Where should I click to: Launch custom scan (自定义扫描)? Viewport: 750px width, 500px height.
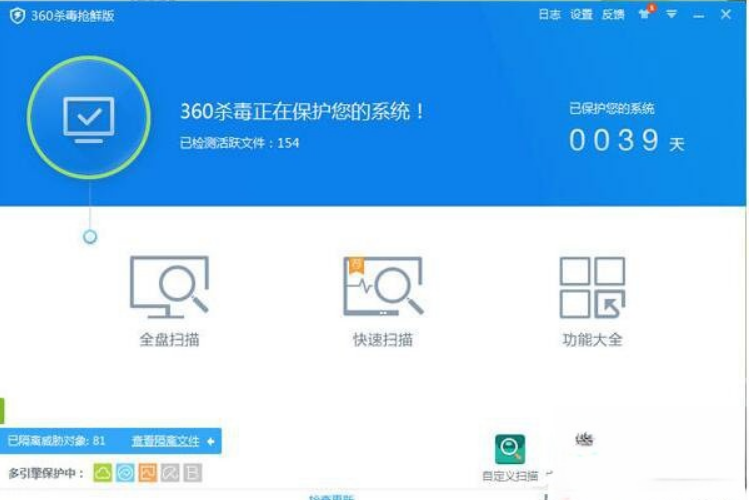pos(510,457)
